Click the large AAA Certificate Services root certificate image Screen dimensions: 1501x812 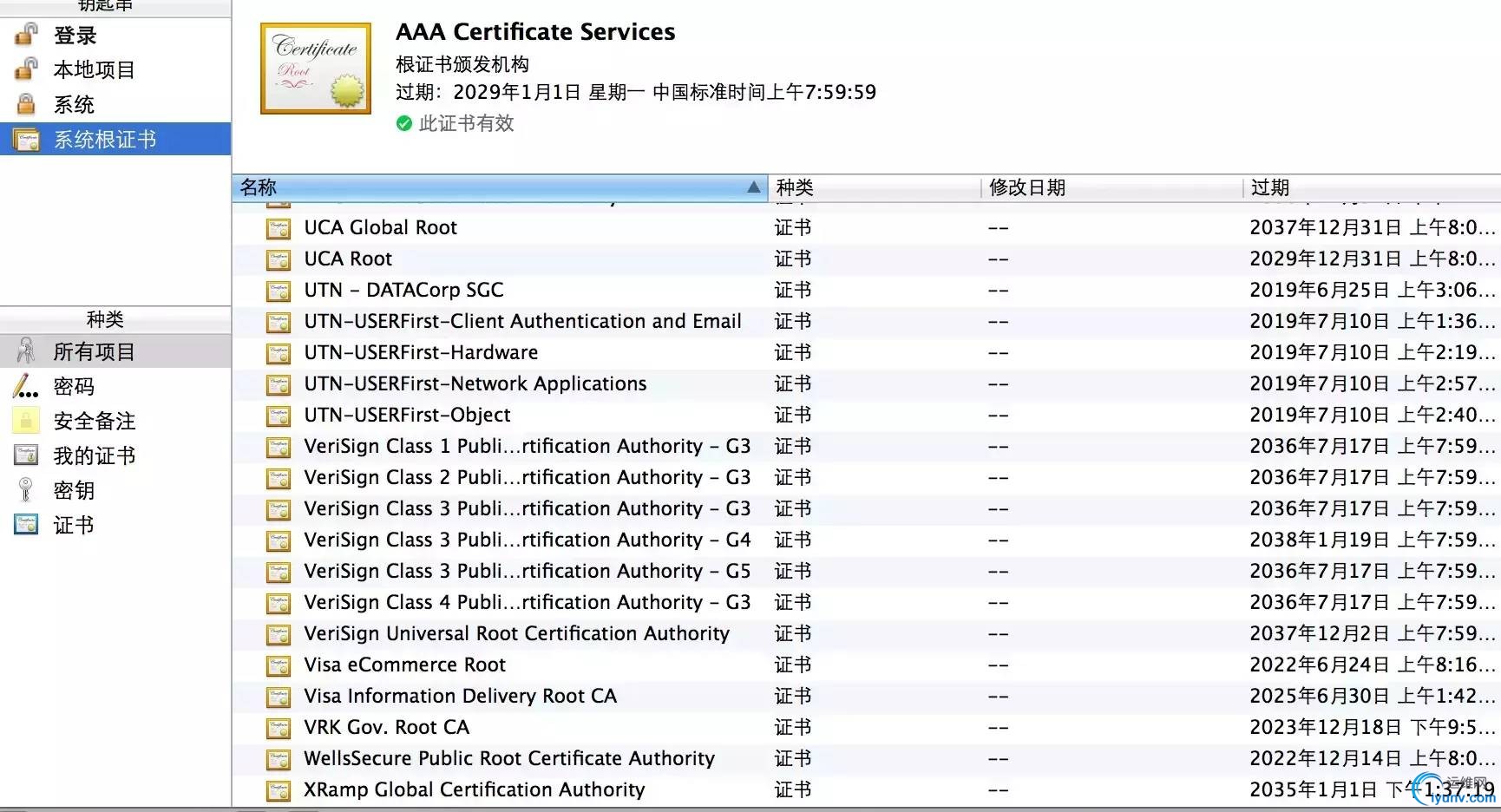click(316, 69)
